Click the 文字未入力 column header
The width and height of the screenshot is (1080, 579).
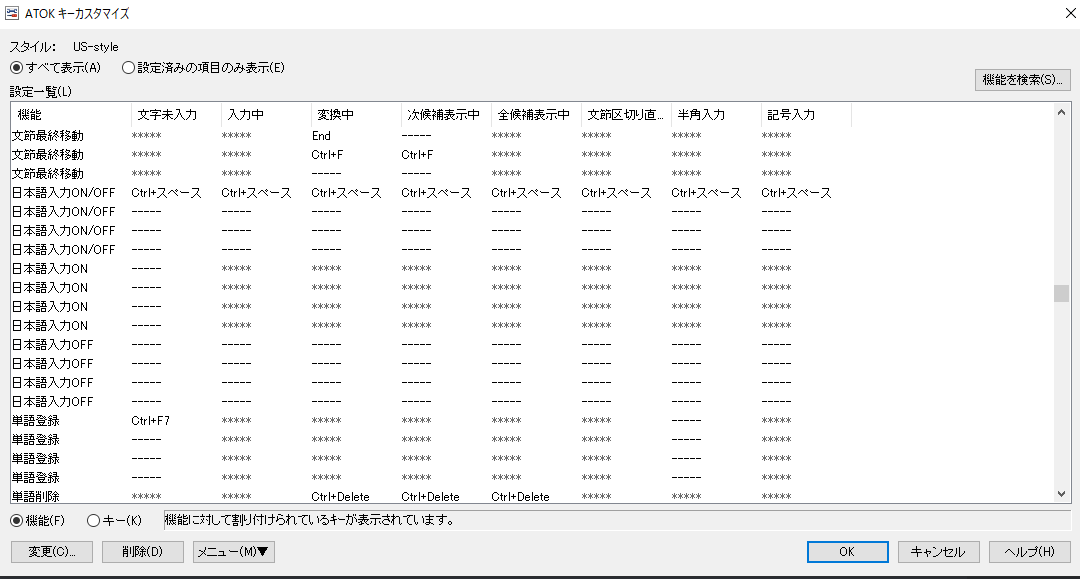pos(176,115)
